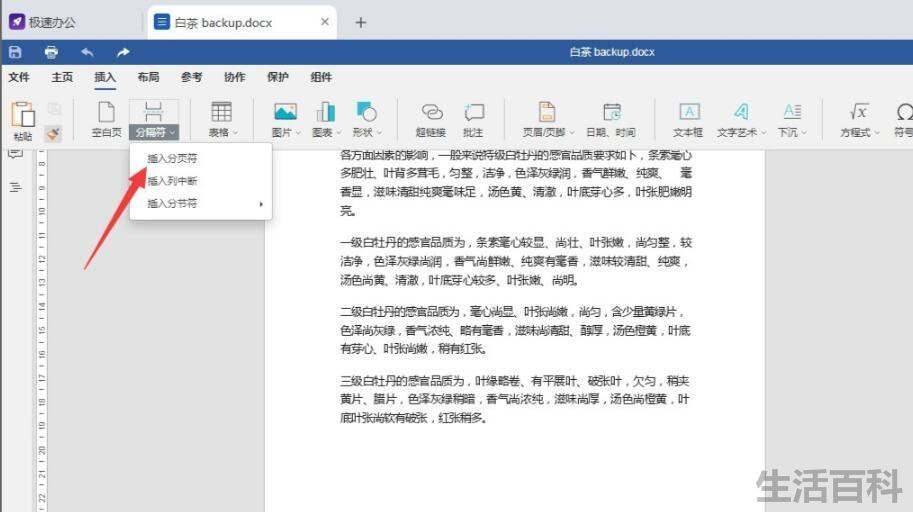Expand the 图表 dropdown arrow
Viewport: 913px width, 512px height.
(338, 133)
